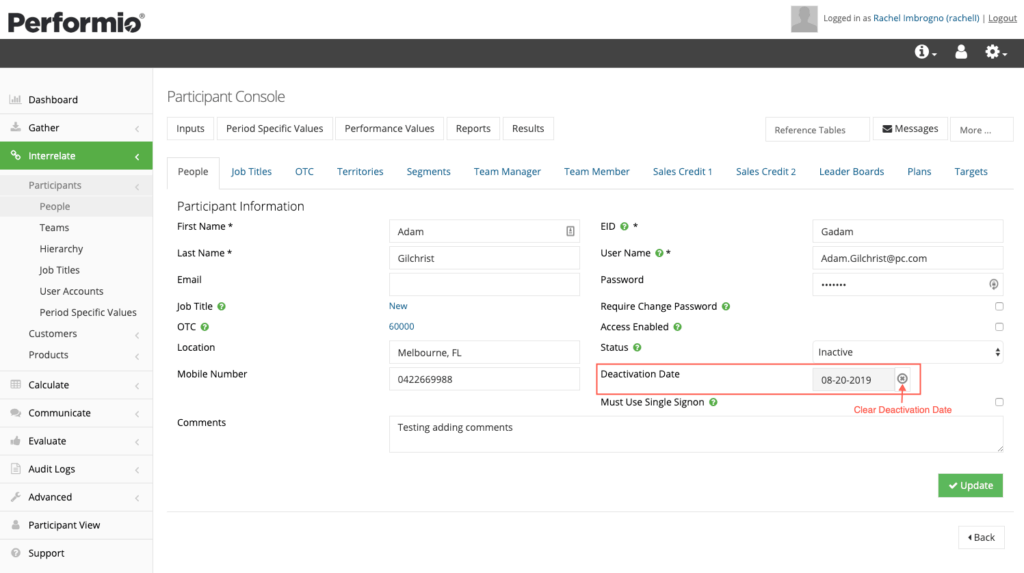
Task: Switch to the Job Titles tab
Action: tap(251, 172)
